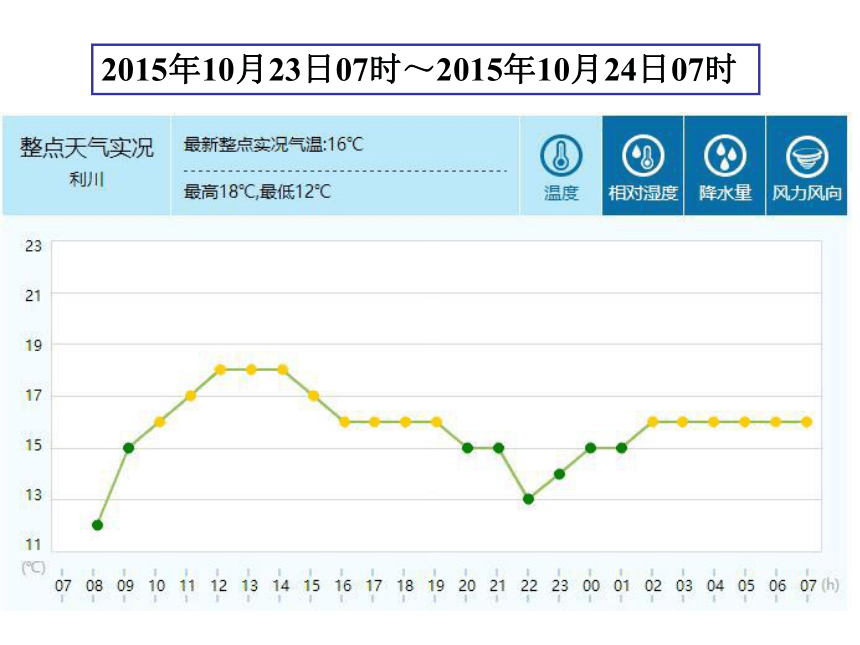Select the 风力风向 wind tornado icon

click(806, 156)
